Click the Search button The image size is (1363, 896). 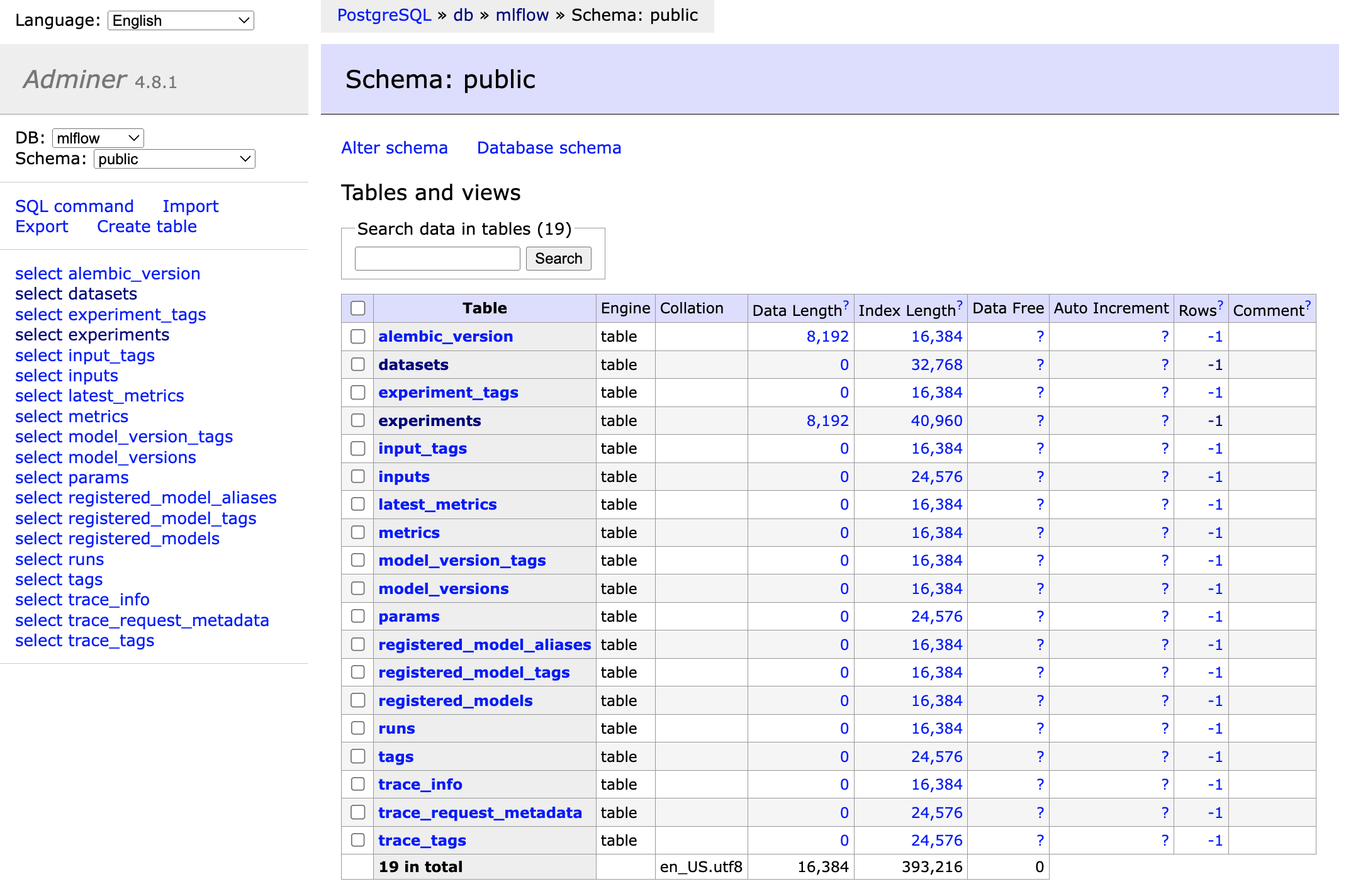(558, 259)
